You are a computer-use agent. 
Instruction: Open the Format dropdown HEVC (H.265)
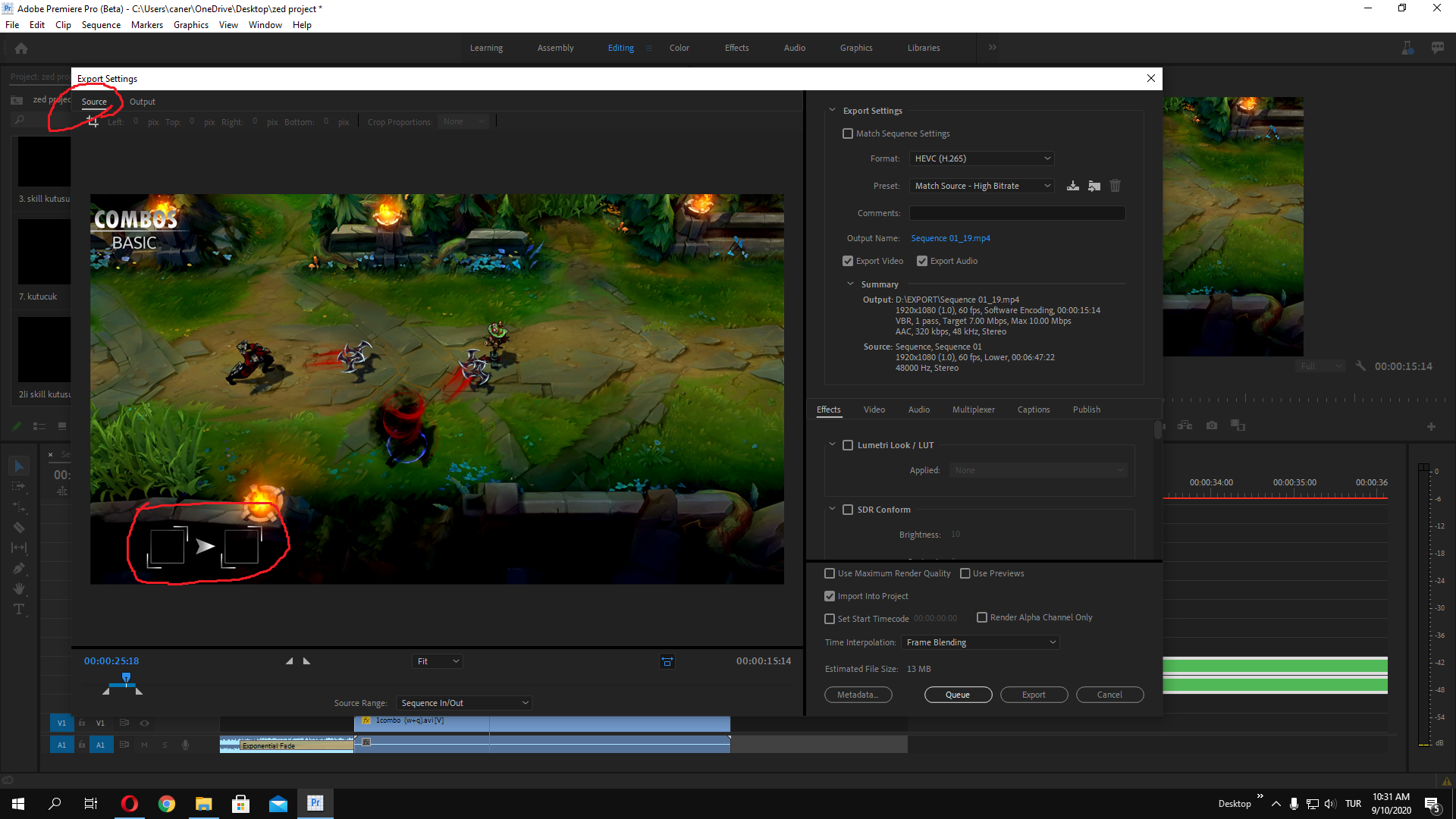(981, 158)
